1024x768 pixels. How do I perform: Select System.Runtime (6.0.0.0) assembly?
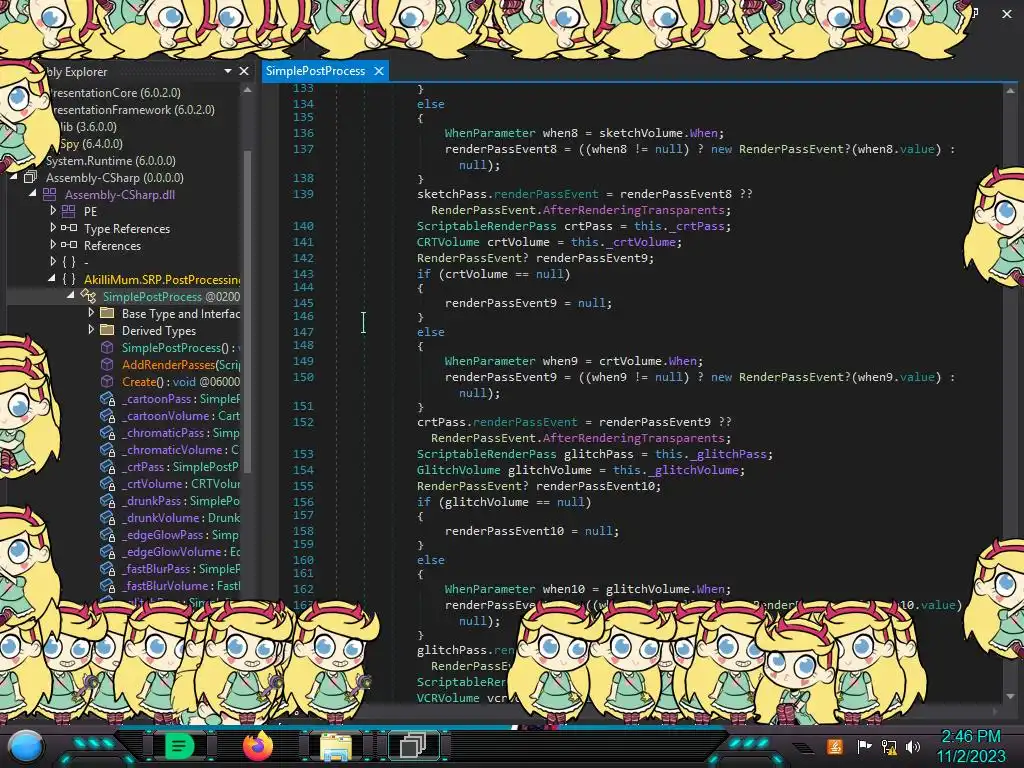coord(110,161)
